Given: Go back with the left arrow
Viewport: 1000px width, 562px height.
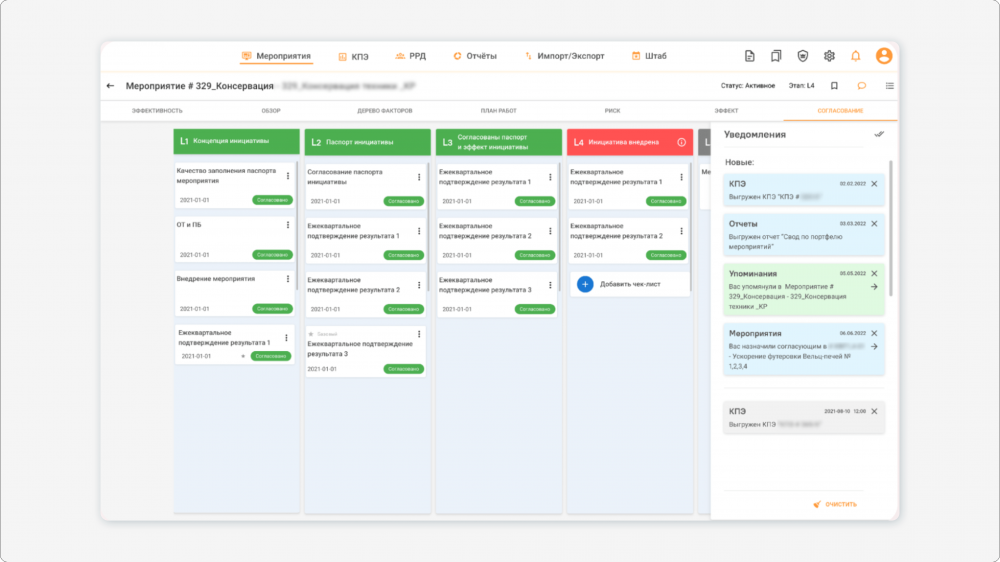Looking at the screenshot, I should click(x=110, y=85).
